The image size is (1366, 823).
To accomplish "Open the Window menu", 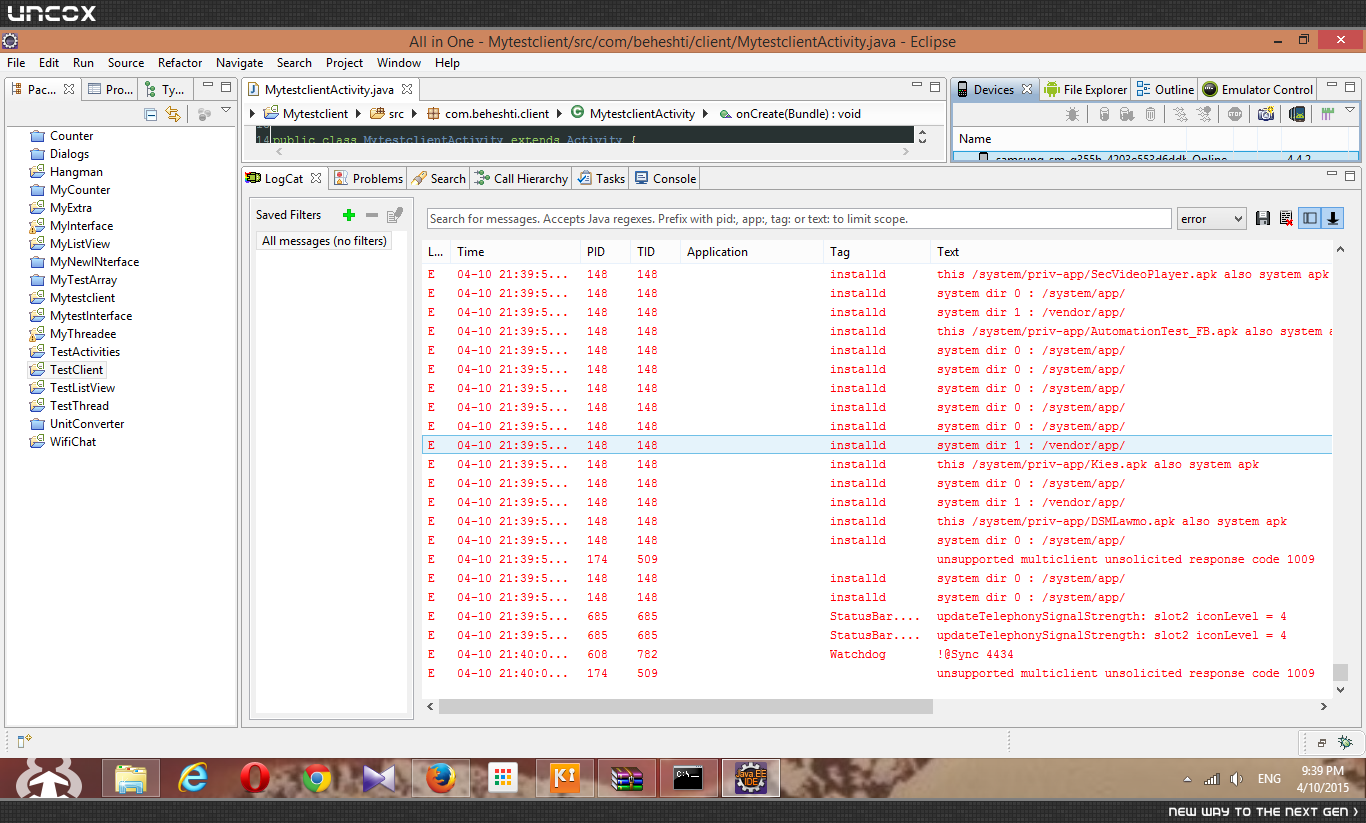I will pos(399,63).
